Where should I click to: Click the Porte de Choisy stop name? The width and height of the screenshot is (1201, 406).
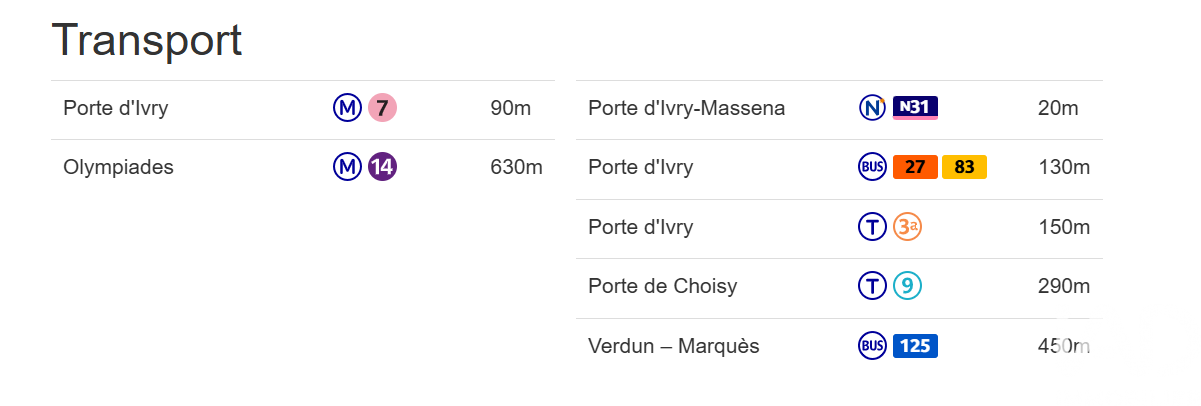pos(662,287)
